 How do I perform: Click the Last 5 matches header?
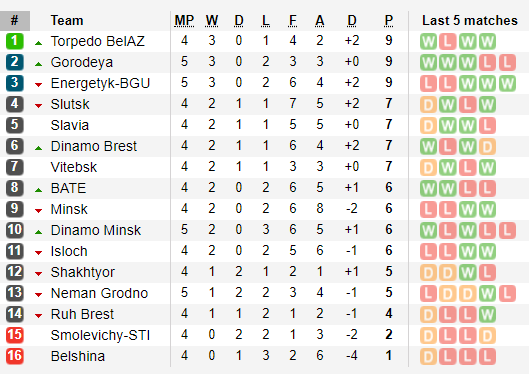click(x=470, y=21)
